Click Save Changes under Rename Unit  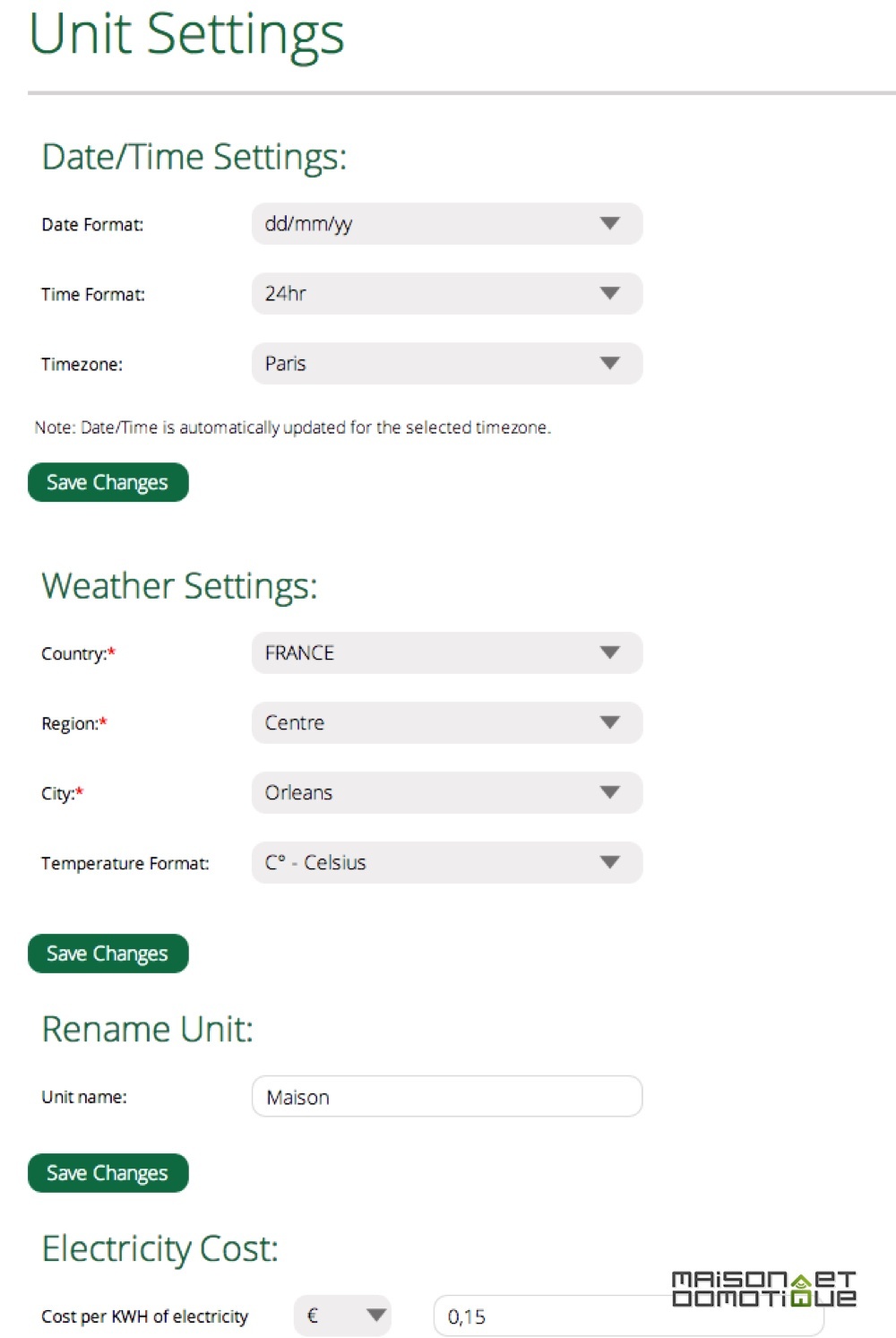pos(108,1173)
